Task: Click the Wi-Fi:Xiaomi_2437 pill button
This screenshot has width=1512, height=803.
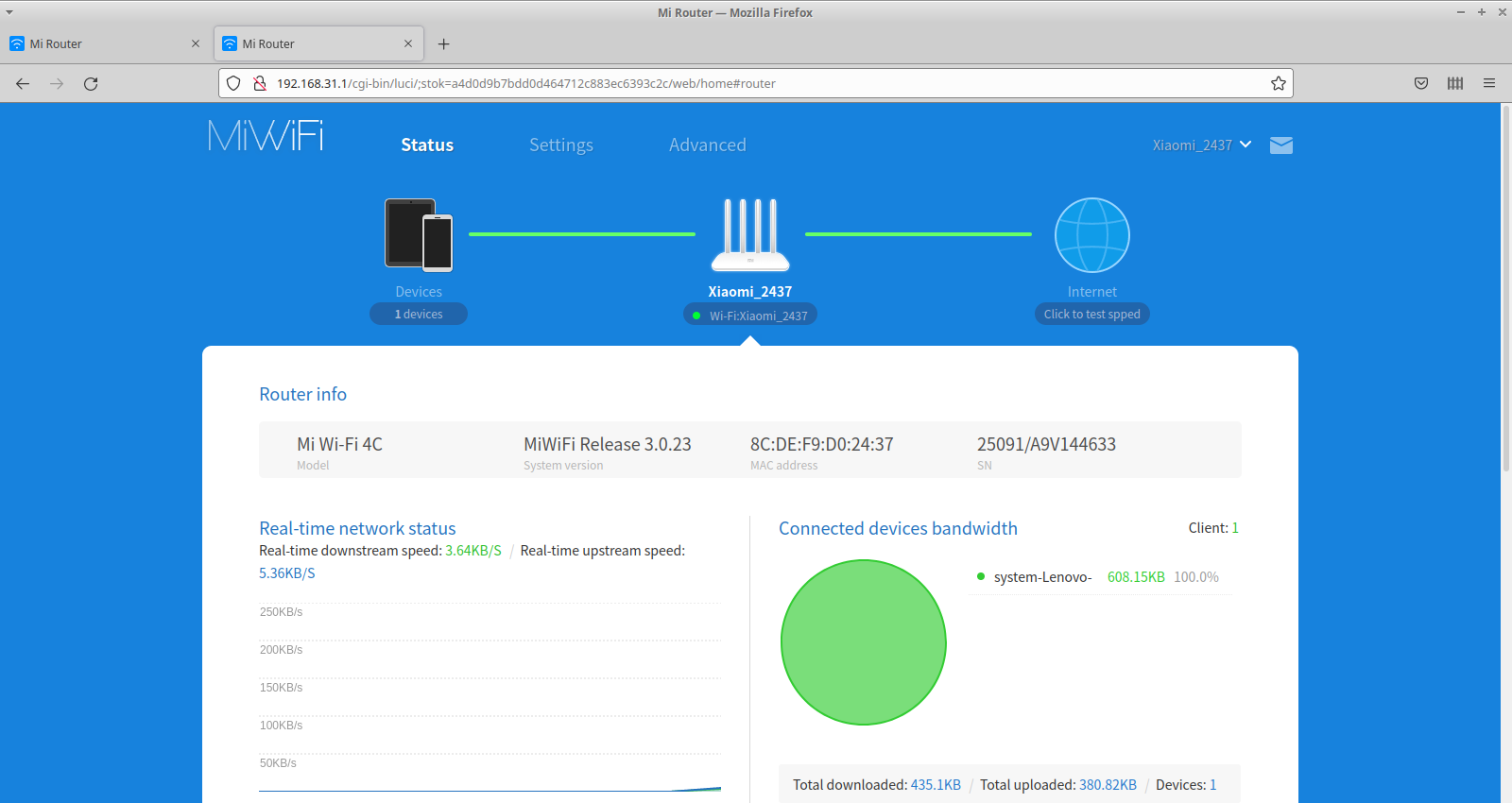Action: [750, 316]
